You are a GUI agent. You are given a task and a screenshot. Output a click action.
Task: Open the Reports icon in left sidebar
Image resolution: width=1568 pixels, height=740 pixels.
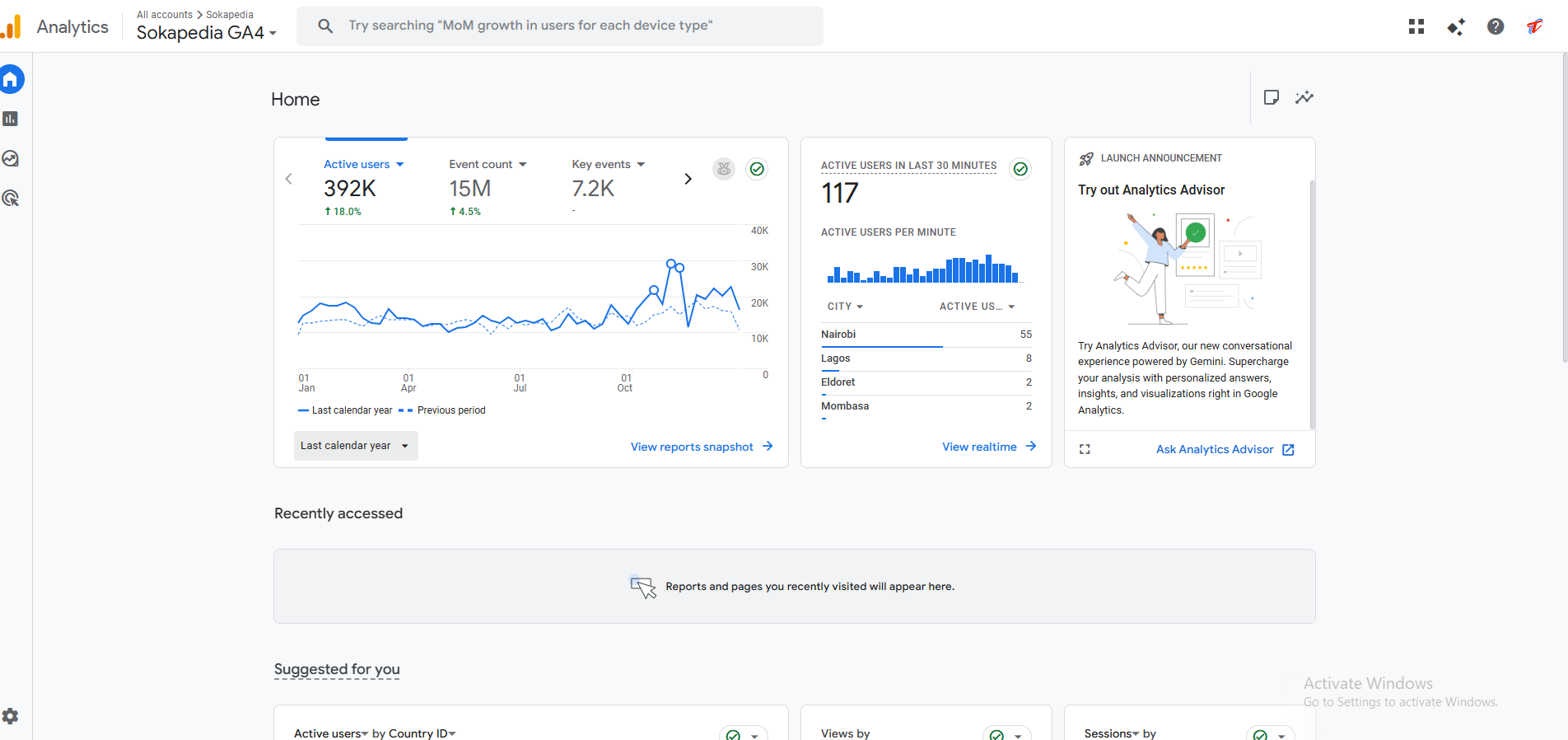tap(11, 119)
